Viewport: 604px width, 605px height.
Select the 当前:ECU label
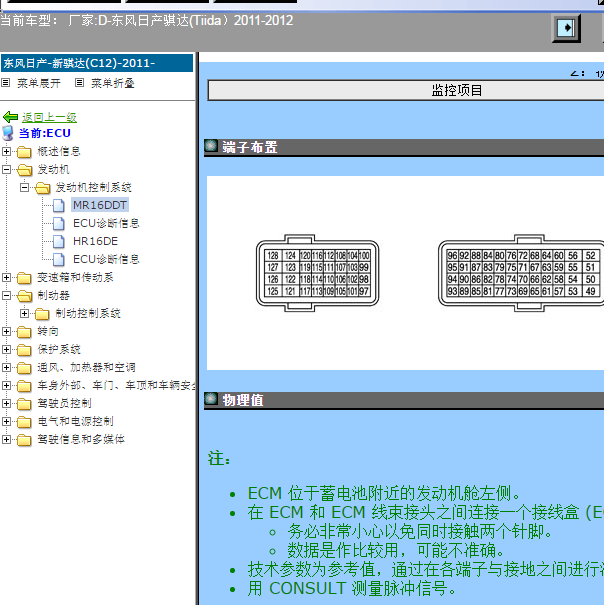click(x=45, y=133)
